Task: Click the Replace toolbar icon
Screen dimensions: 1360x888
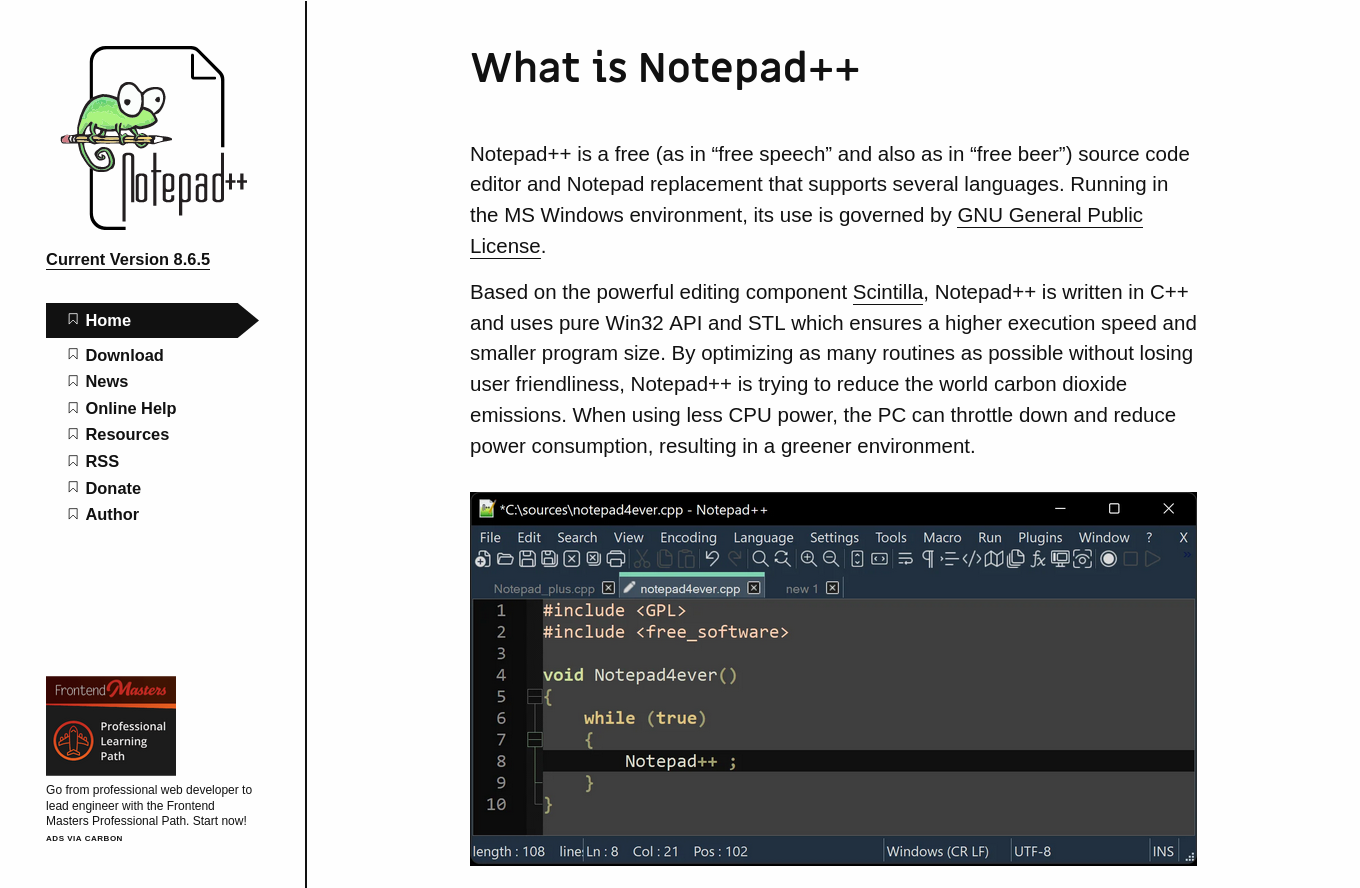Action: [x=782, y=559]
